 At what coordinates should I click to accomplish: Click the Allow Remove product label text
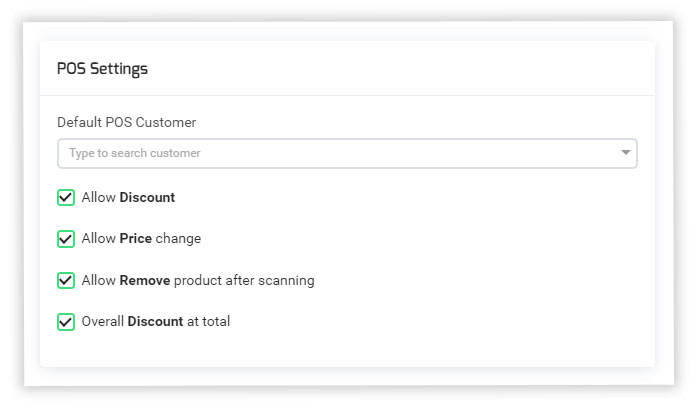(x=198, y=280)
